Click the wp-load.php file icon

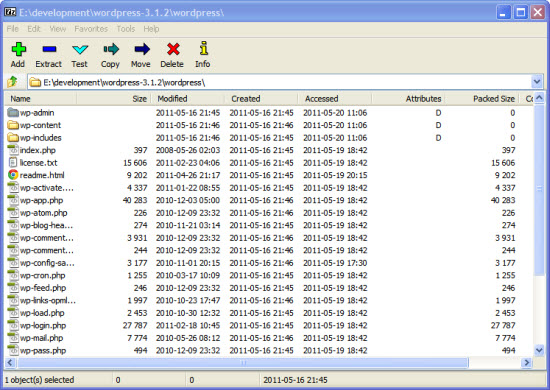(x=13, y=313)
